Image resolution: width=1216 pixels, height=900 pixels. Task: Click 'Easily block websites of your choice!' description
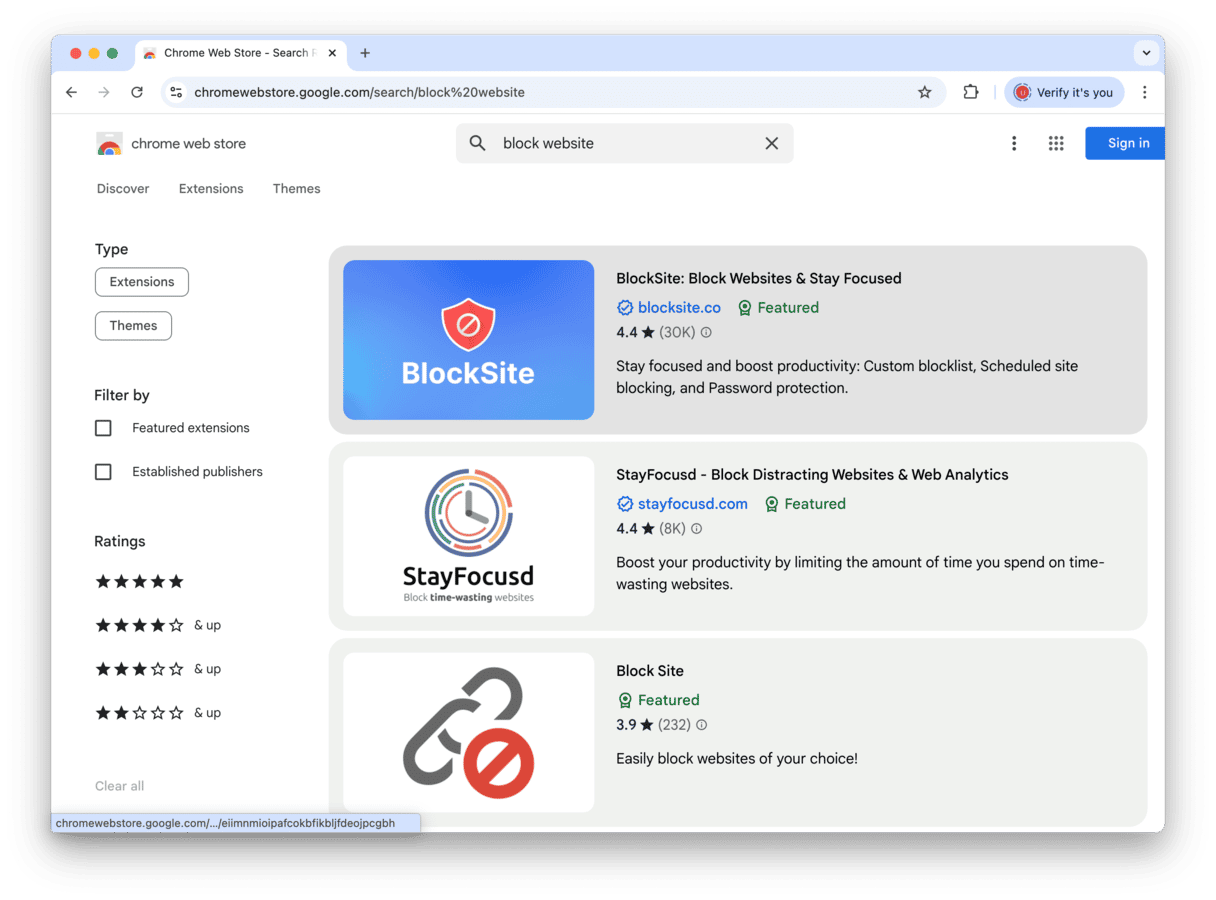(737, 758)
